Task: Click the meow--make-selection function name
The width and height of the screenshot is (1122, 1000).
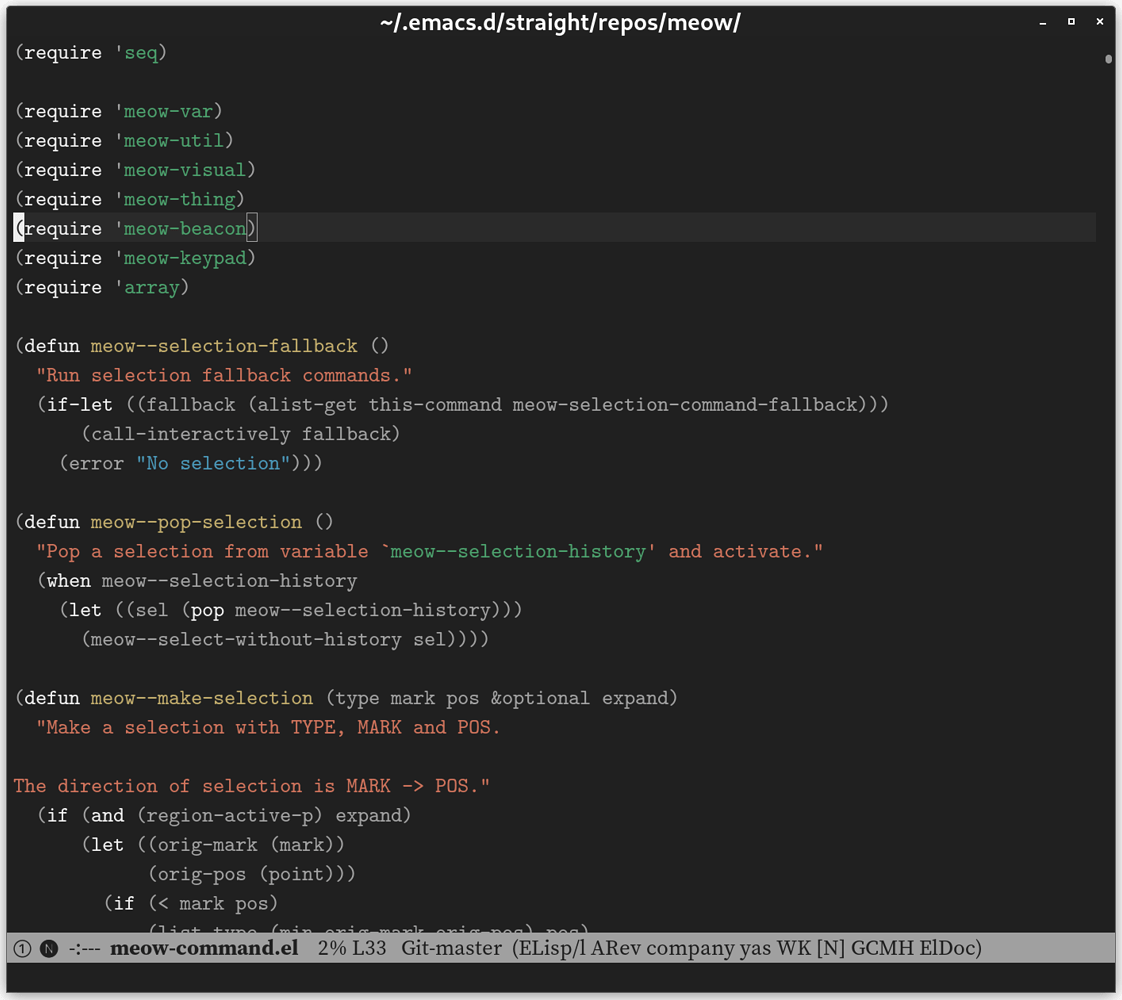Action: (201, 697)
